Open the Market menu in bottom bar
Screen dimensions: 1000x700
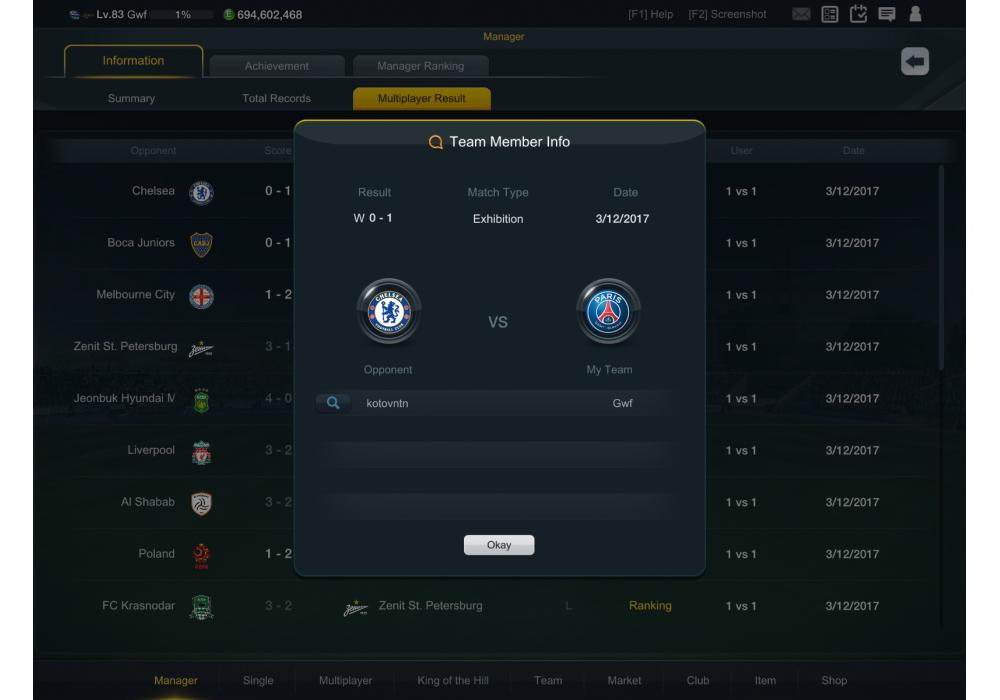coord(624,680)
